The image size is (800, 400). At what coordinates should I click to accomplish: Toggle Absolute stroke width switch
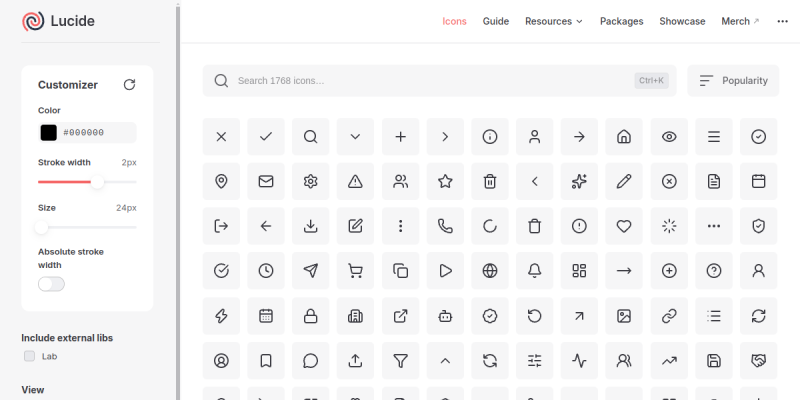tap(52, 284)
